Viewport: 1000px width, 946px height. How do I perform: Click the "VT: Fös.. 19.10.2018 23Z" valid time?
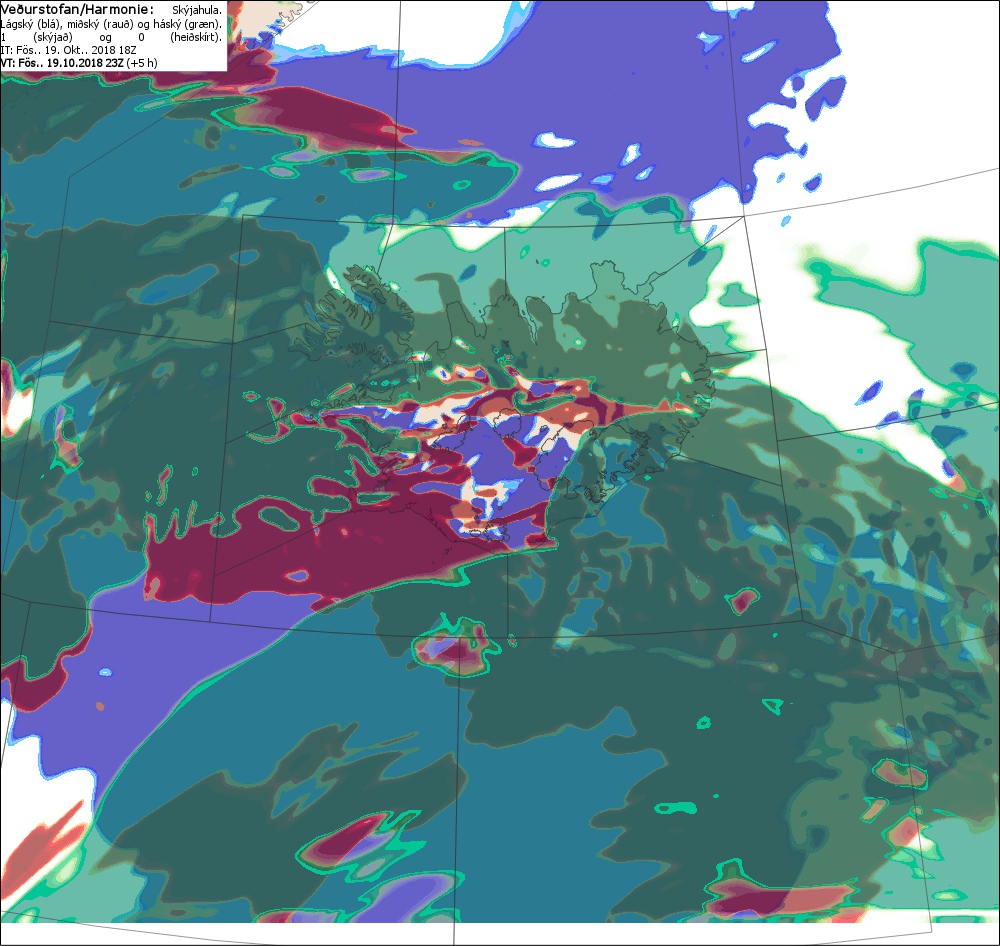coord(62,63)
